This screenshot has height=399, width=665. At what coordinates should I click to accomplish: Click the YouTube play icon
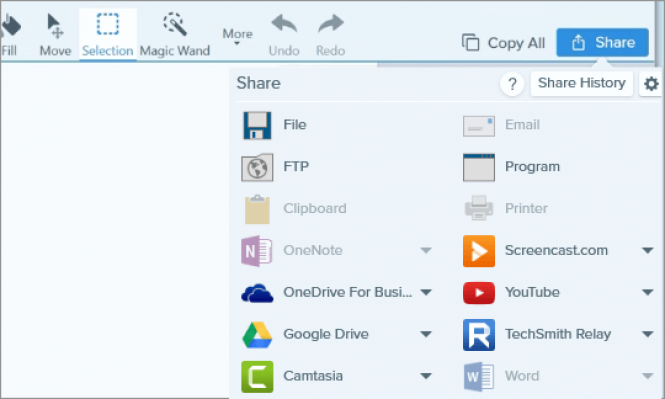click(x=479, y=293)
